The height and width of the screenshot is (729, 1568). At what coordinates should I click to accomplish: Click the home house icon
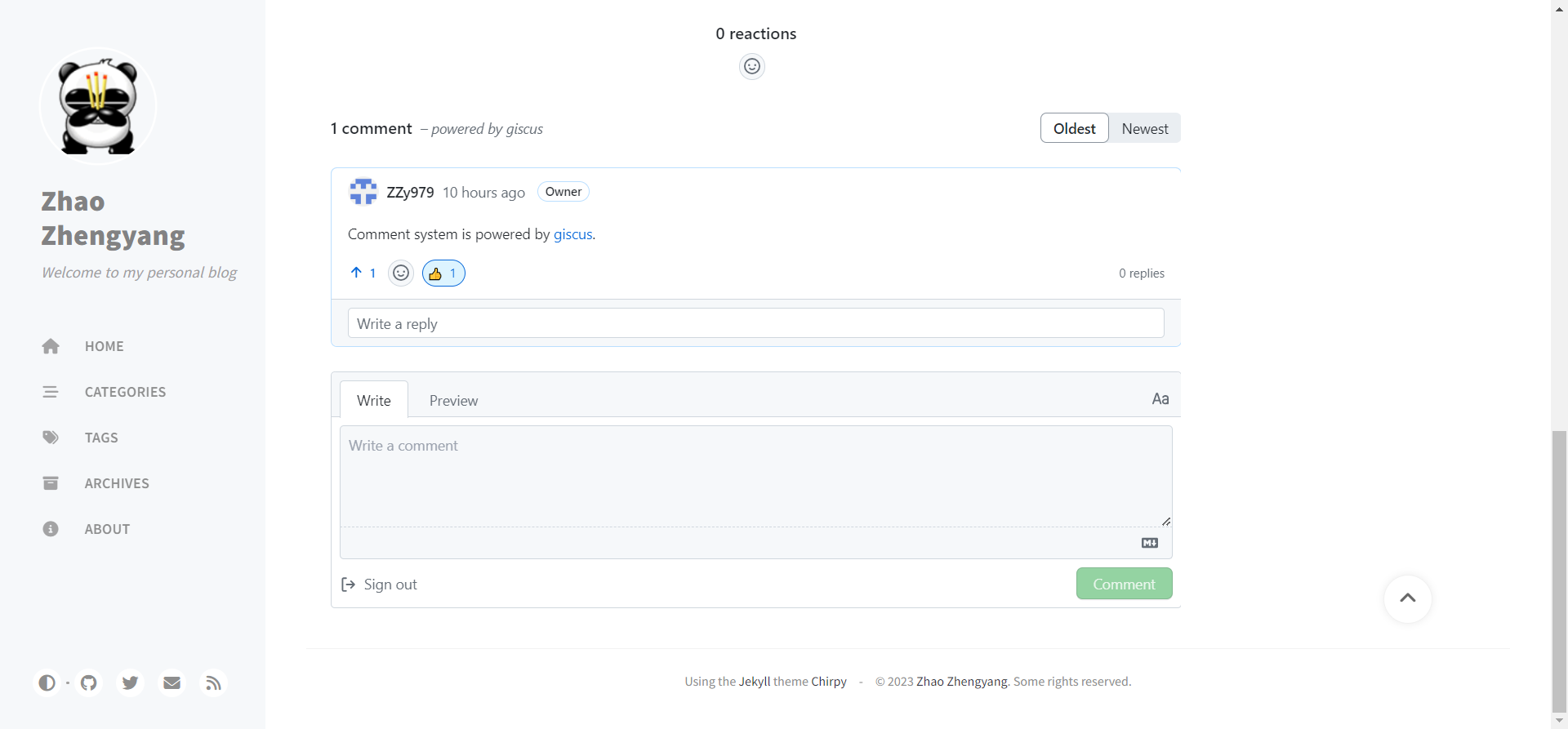(x=51, y=346)
